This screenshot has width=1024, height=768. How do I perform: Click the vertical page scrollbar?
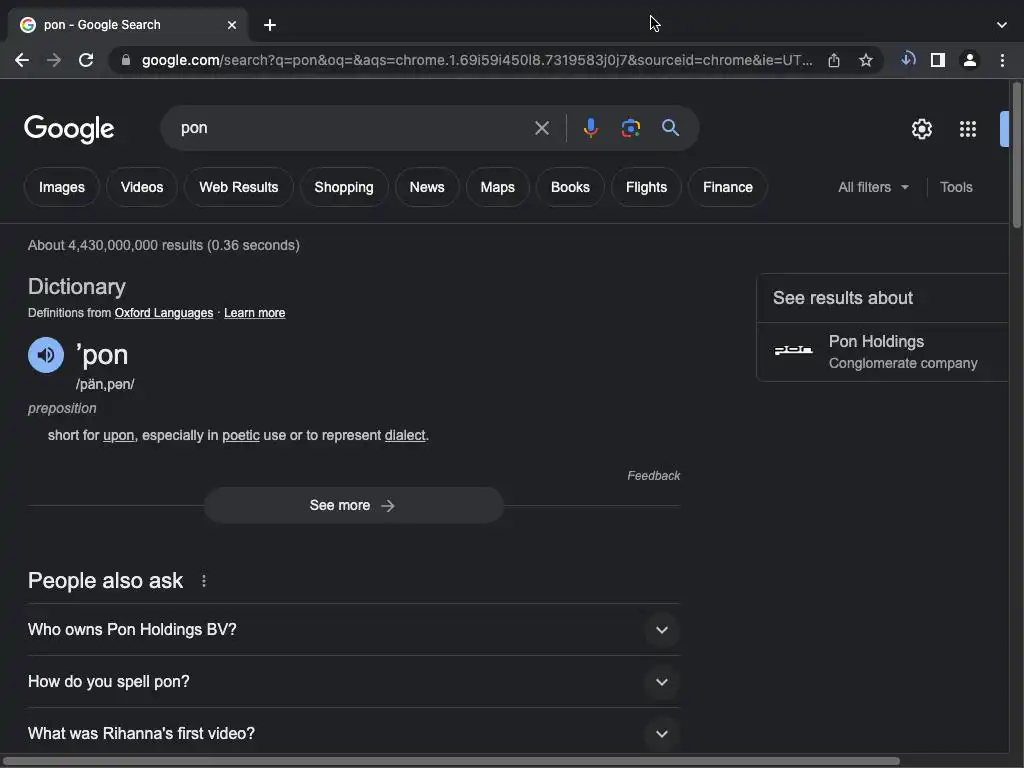point(1017,155)
